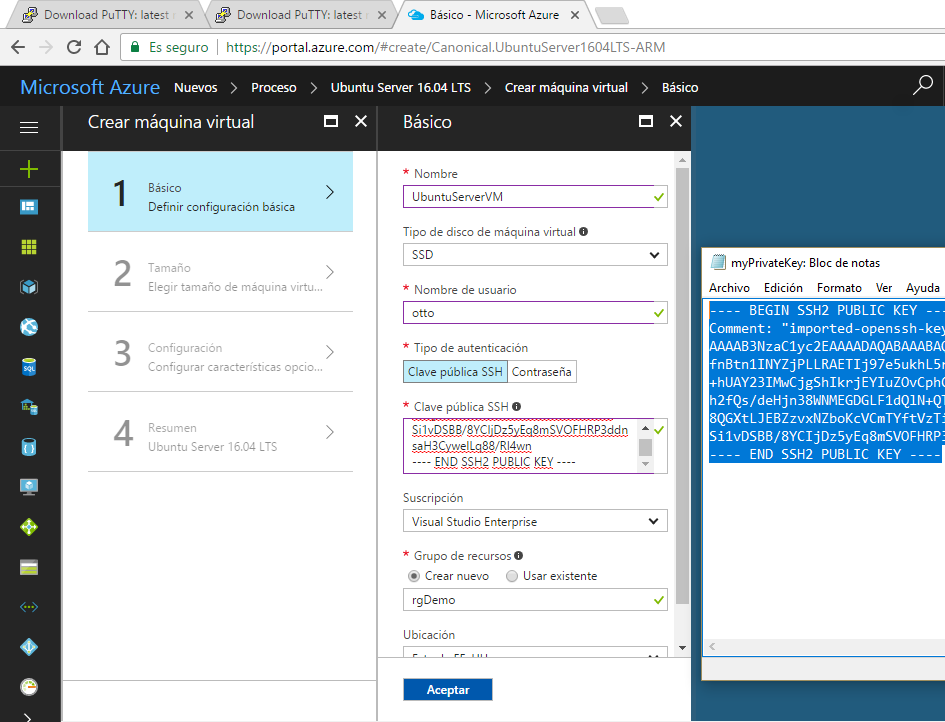
Task: Open All resources grid icon
Action: click(x=29, y=246)
